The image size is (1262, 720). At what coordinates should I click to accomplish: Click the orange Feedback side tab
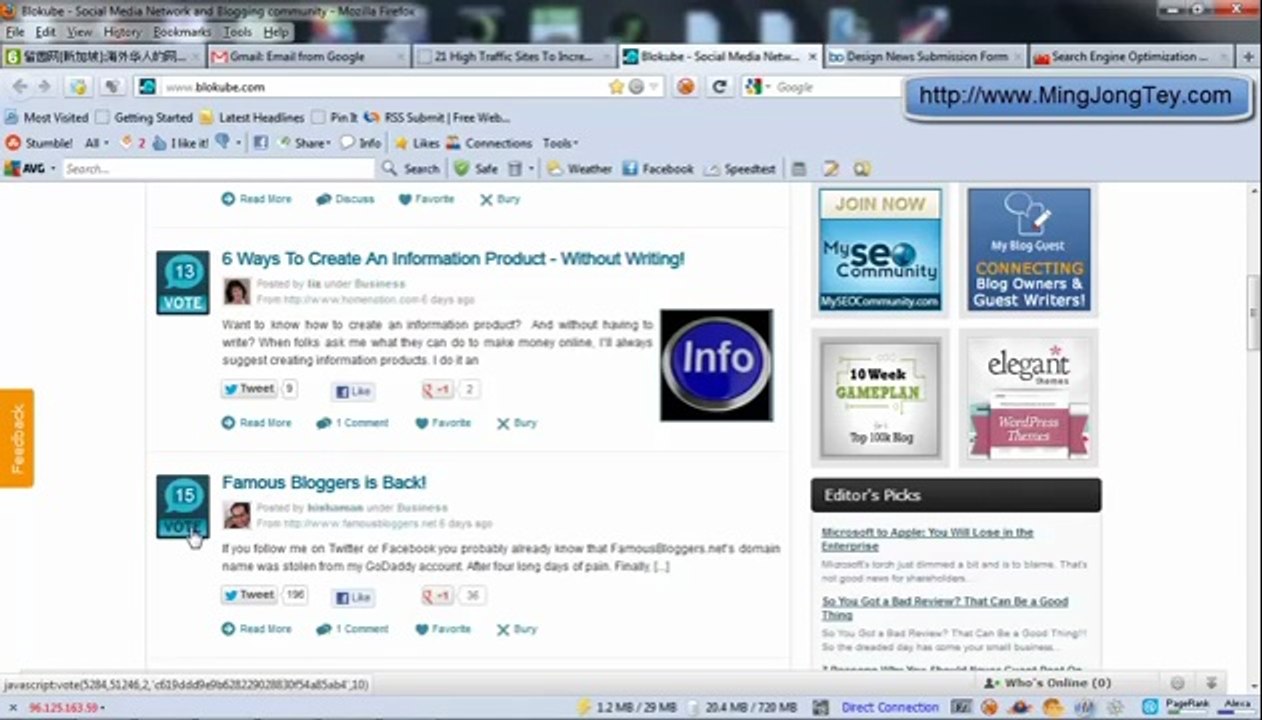[17, 438]
